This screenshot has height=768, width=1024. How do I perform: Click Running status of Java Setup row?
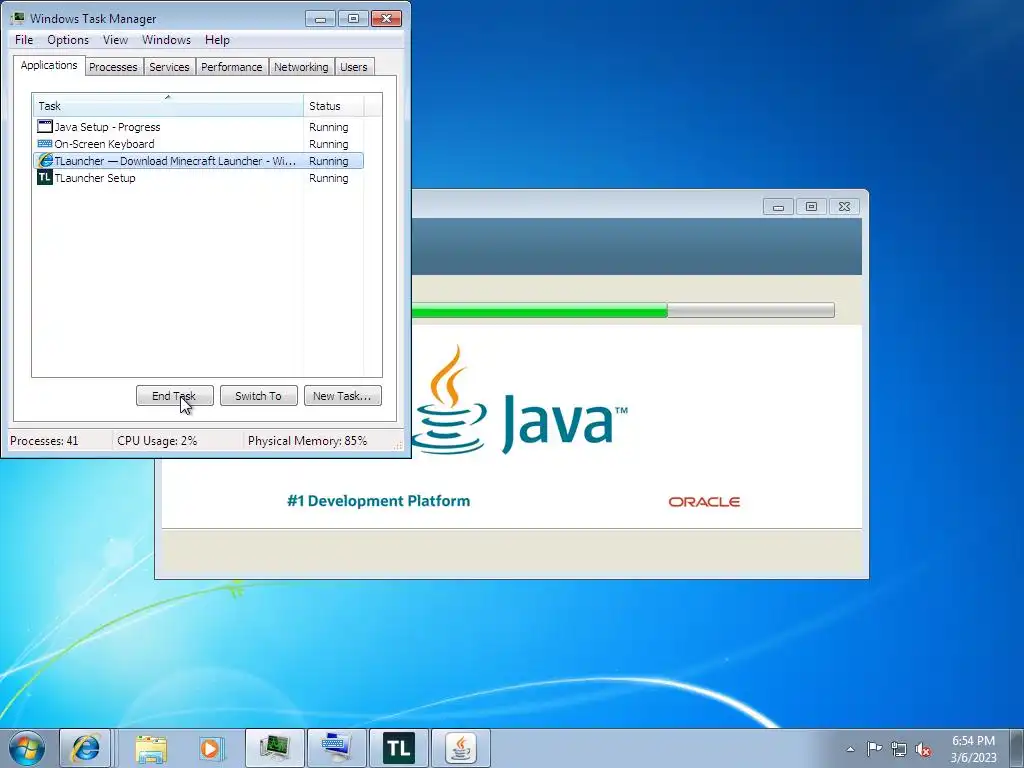click(328, 127)
